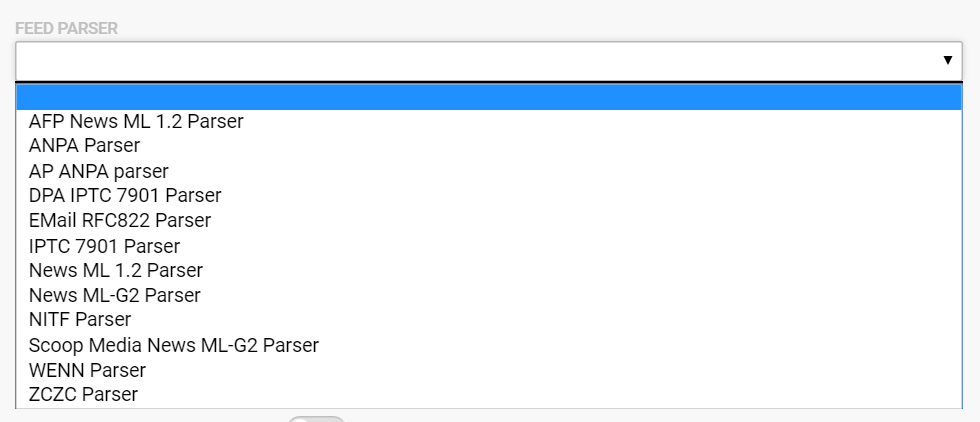Pick the ZCZC Parser entry
Screen dimensions: 980x422
coord(84,394)
